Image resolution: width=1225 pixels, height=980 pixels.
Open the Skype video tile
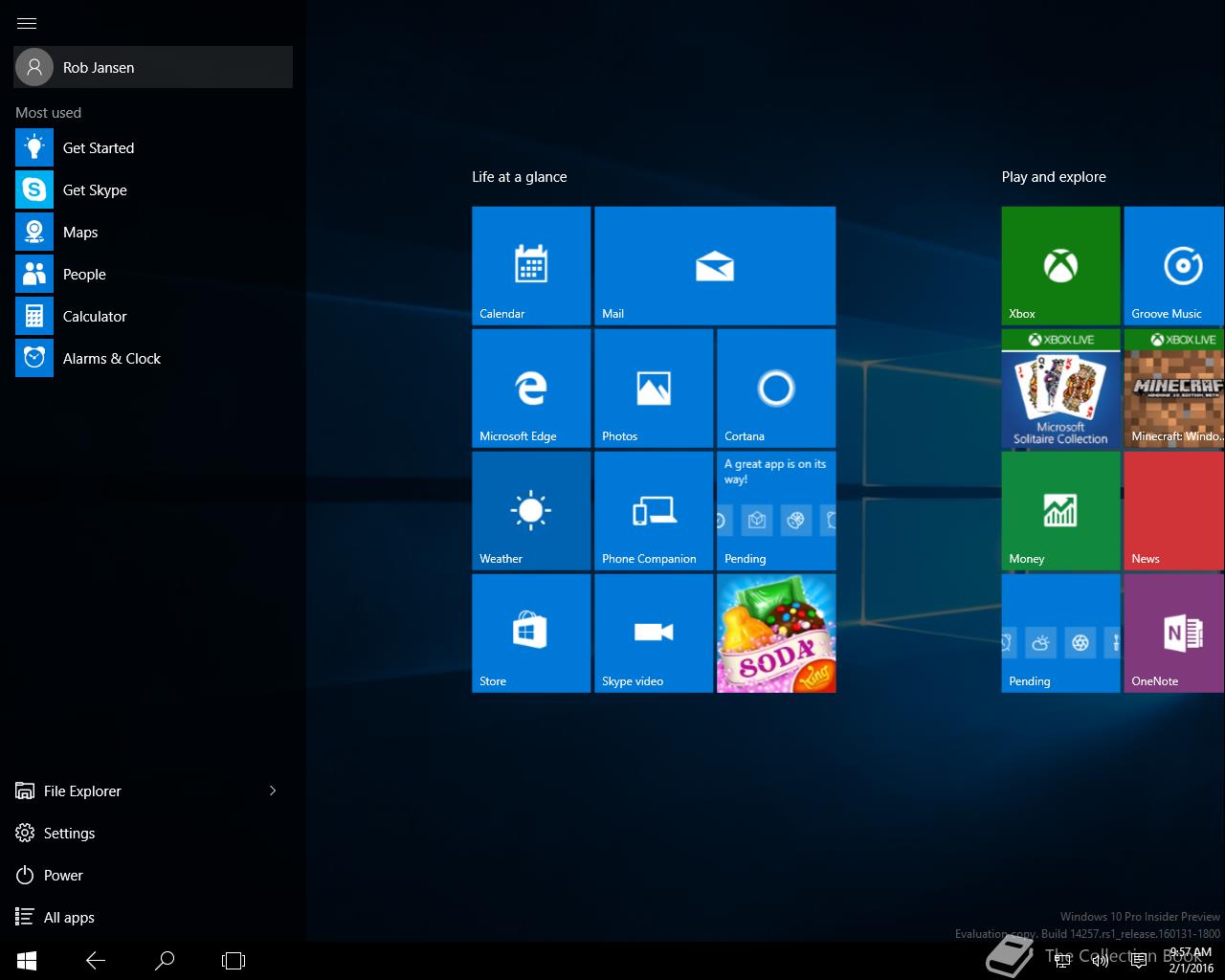tap(654, 634)
